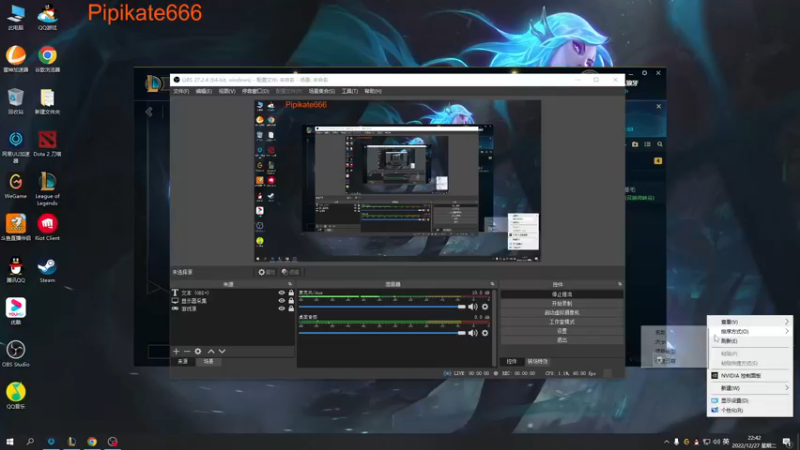Viewport: 800px width, 450px height.
Task: Click the Exit button in controls
Action: pos(562,340)
